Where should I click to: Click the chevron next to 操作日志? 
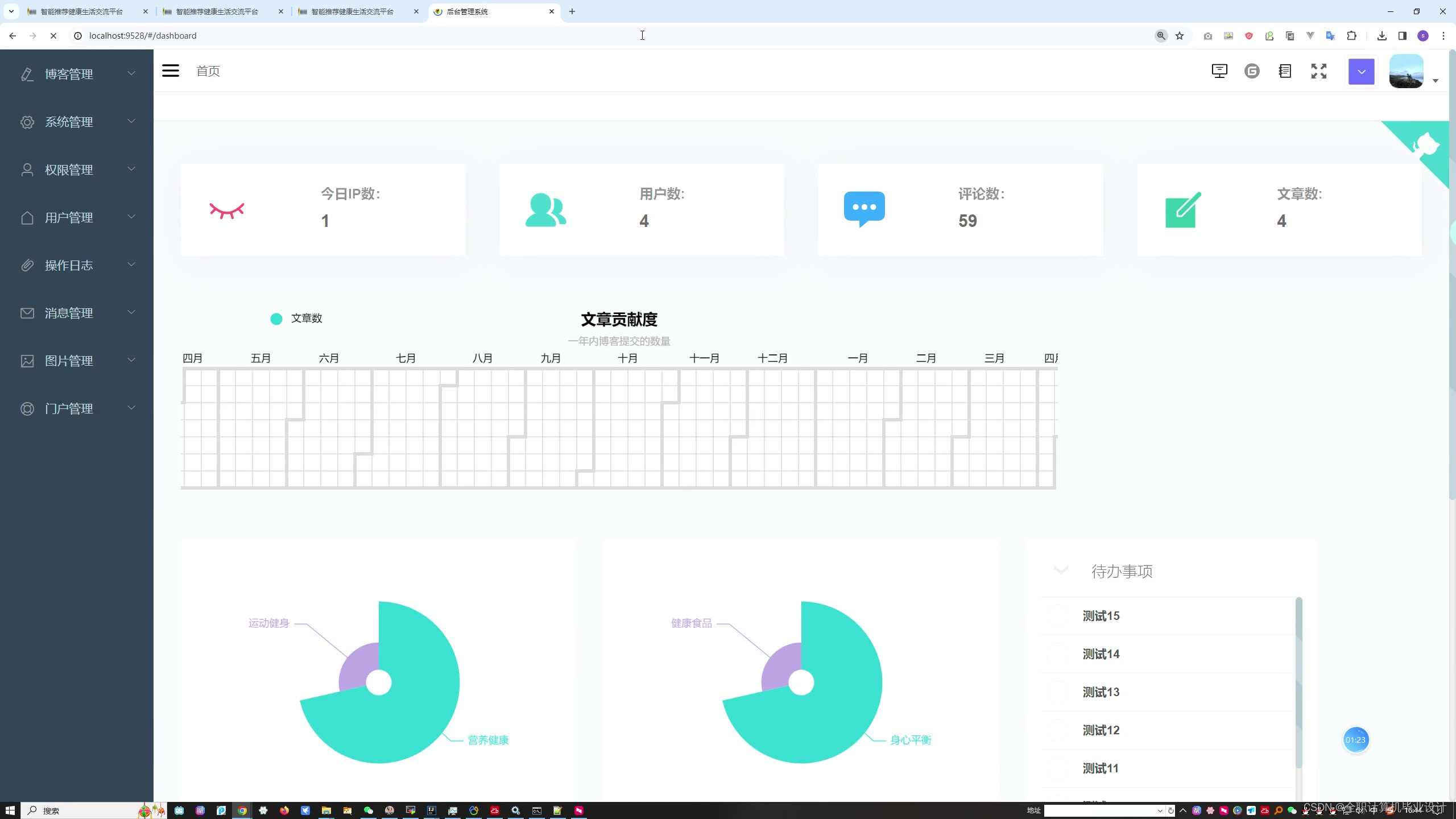131,264
